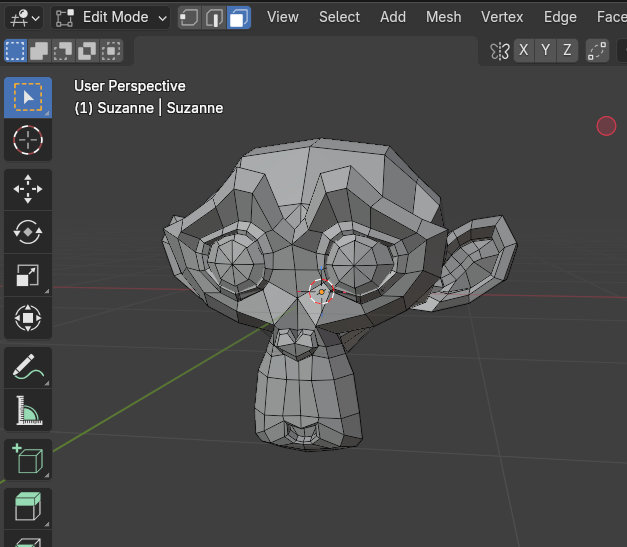Activate the Measure tool
627x547 pixels.
tap(28, 410)
